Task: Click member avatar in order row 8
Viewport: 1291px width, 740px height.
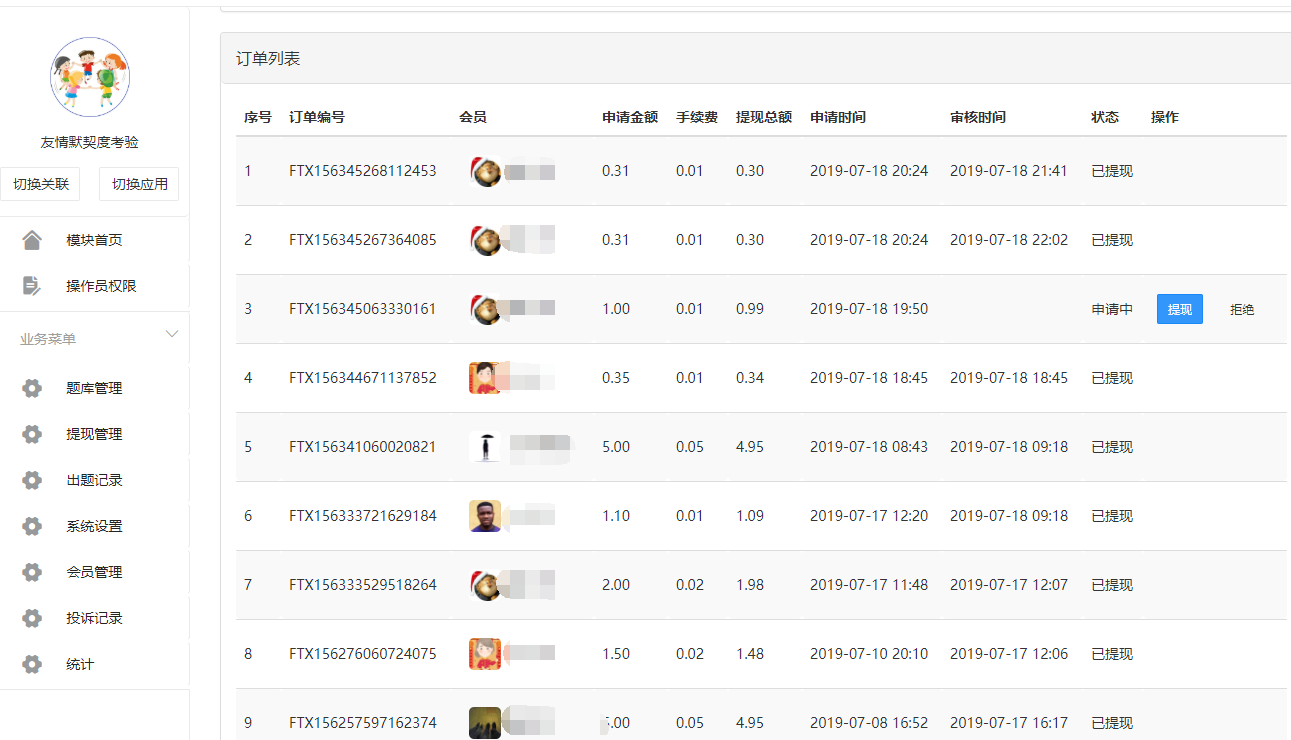Action: [485, 654]
